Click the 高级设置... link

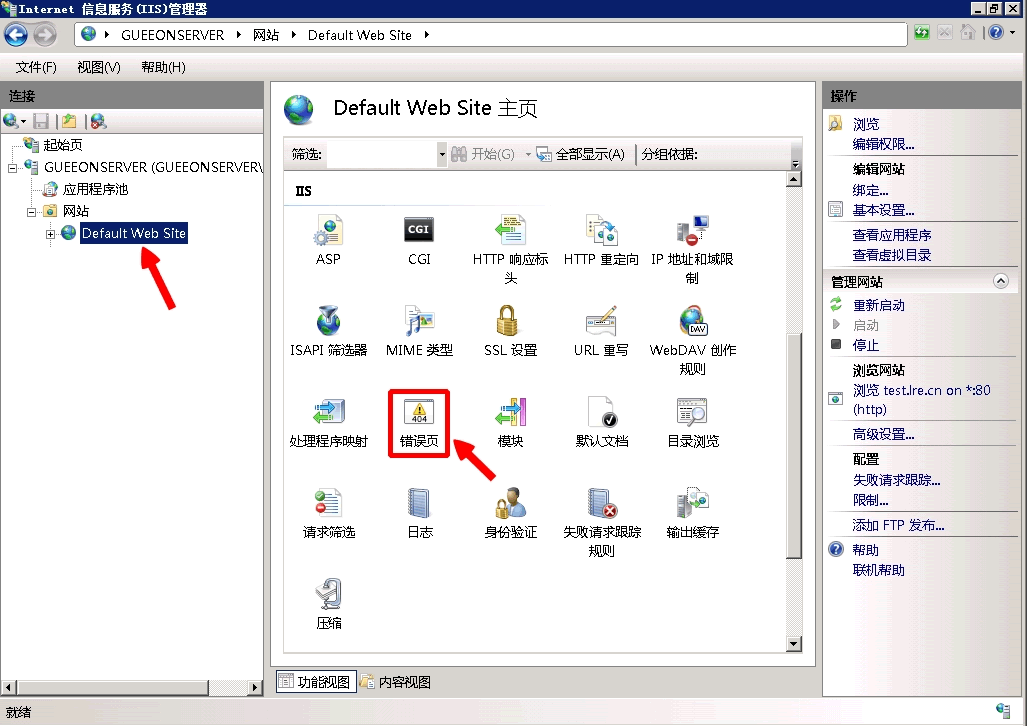click(x=883, y=434)
